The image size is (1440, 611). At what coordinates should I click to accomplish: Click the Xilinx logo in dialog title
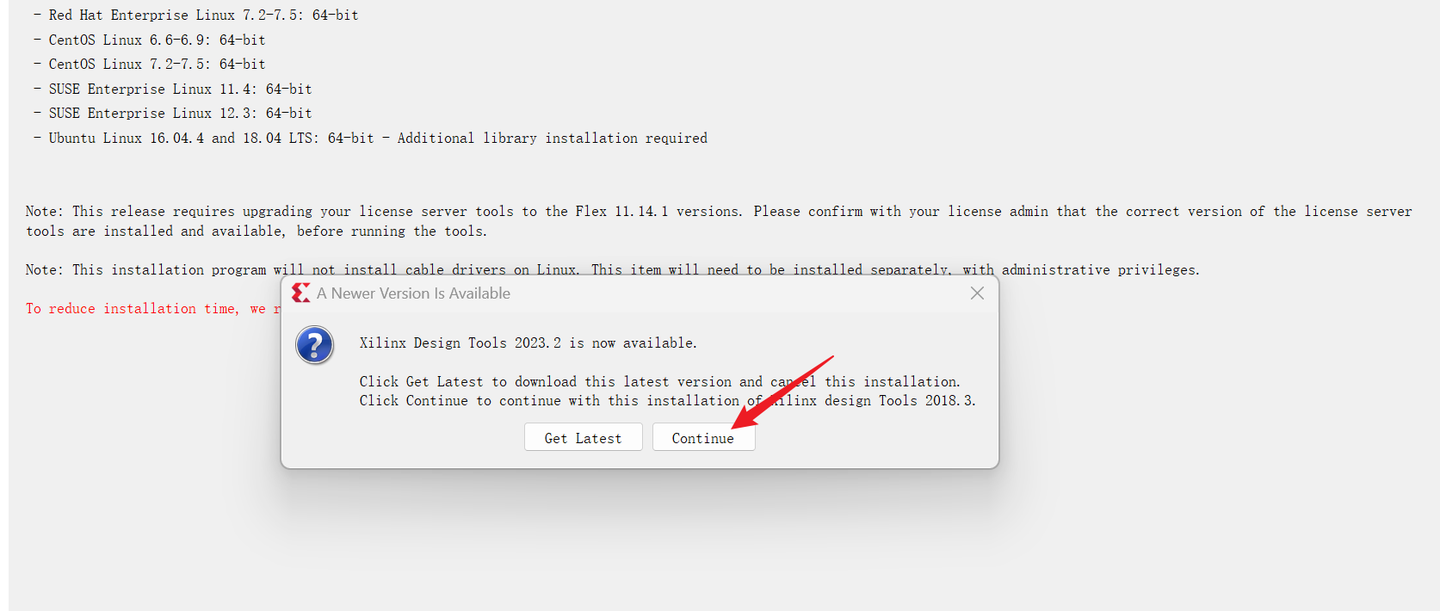point(300,293)
